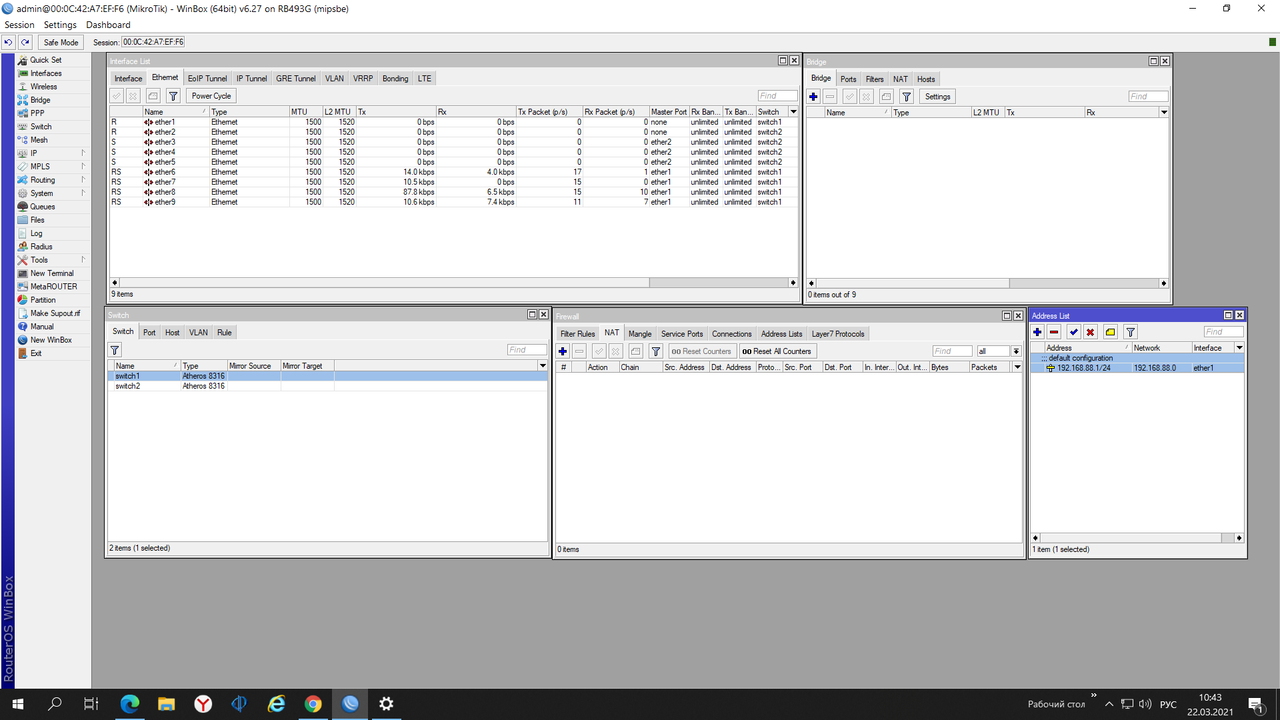This screenshot has height=720, width=1280.
Task: Remove selected address with minus icon
Action: pos(1054,332)
